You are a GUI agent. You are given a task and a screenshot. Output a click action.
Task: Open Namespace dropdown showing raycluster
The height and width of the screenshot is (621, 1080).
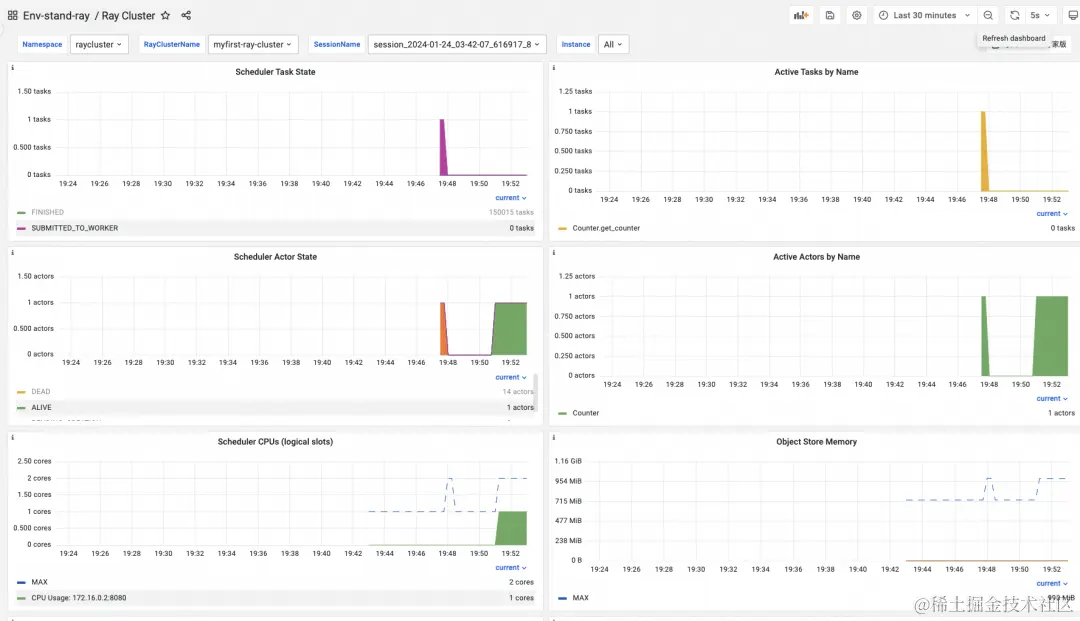(x=98, y=44)
